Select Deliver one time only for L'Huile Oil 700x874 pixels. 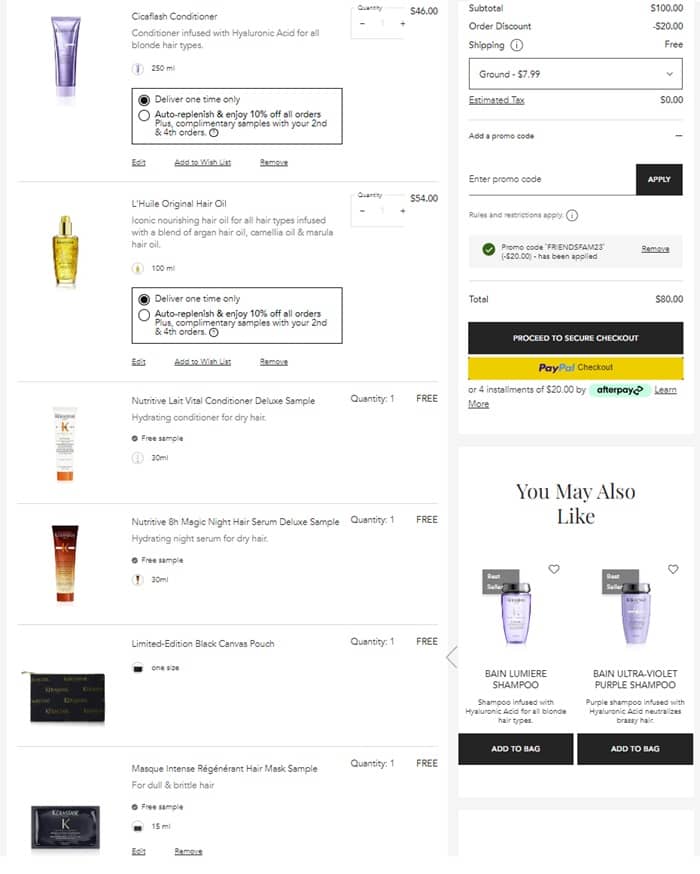[x=144, y=299]
